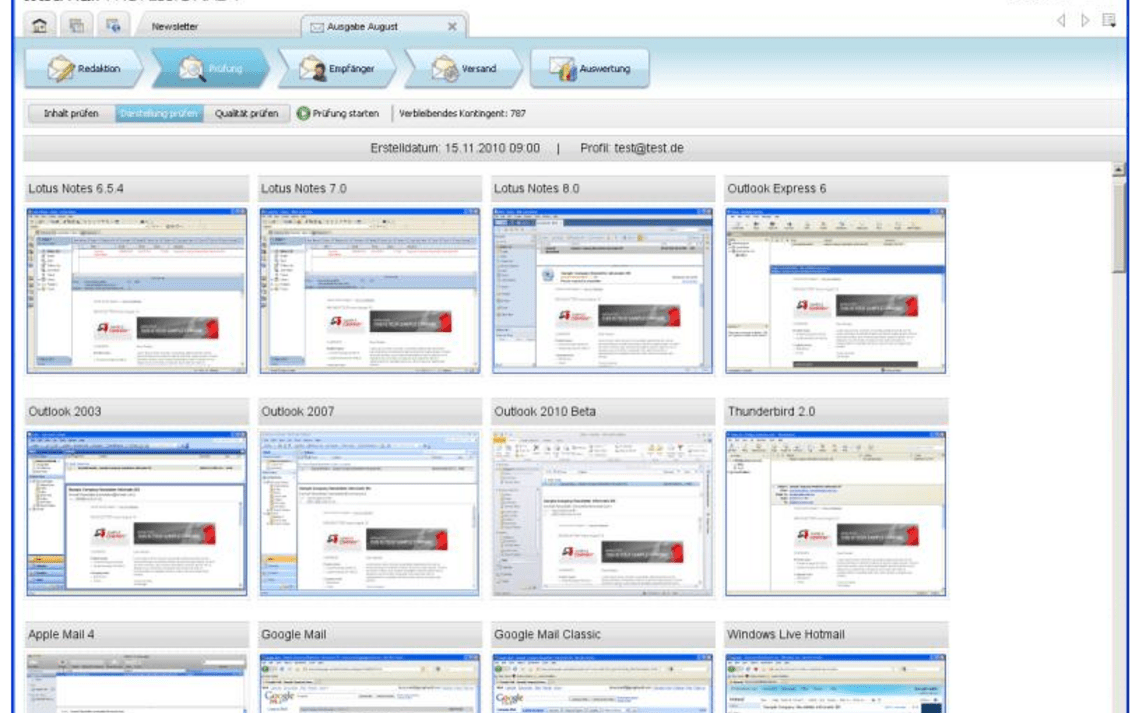Viewport: 1139px width, 713px height.
Task: Open the Apple Mail 4 preview thumbnail
Action: [x=137, y=683]
